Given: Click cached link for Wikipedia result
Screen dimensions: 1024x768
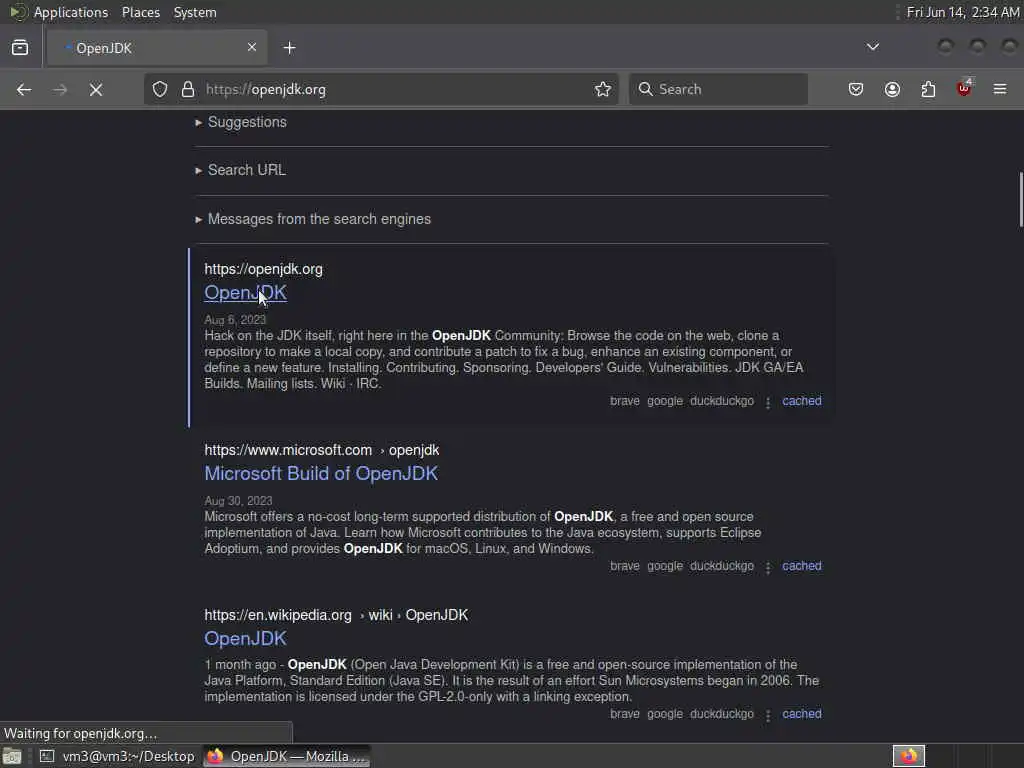Looking at the screenshot, I should click(802, 714).
